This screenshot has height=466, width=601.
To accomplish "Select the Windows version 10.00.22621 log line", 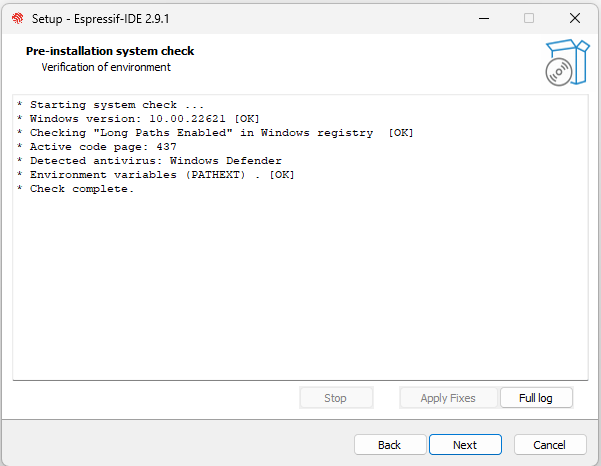I will pyautogui.click(x=138, y=118).
